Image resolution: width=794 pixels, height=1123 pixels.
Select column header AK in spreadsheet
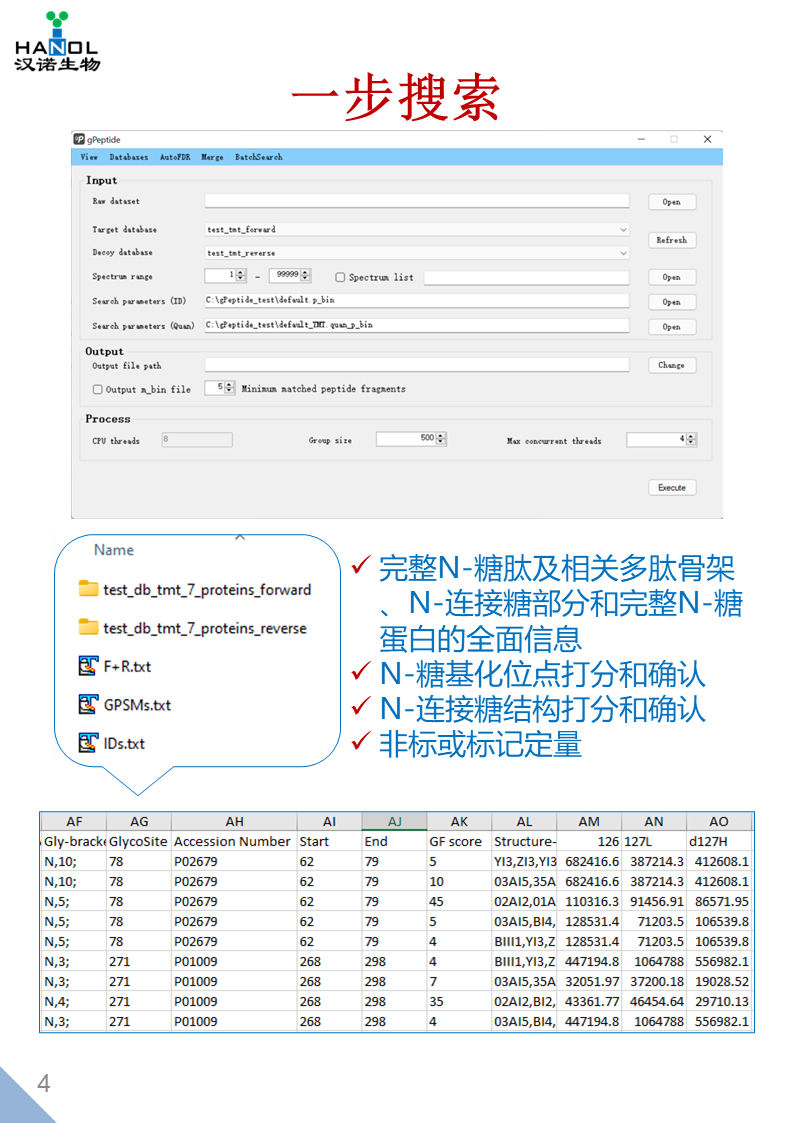[459, 821]
